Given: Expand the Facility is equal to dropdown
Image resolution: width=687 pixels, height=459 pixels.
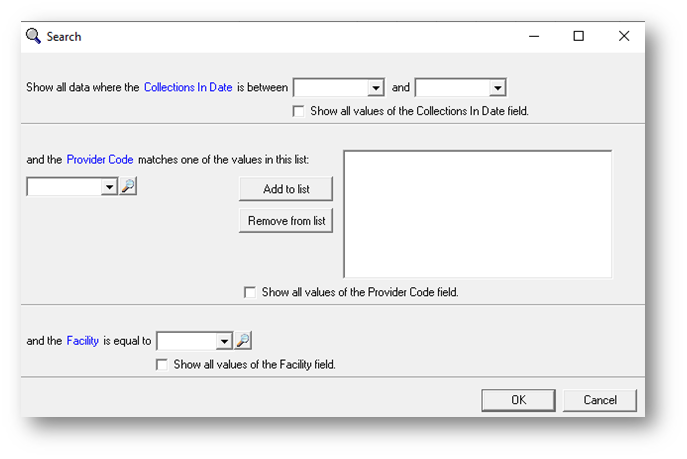Looking at the screenshot, I should pyautogui.click(x=224, y=341).
